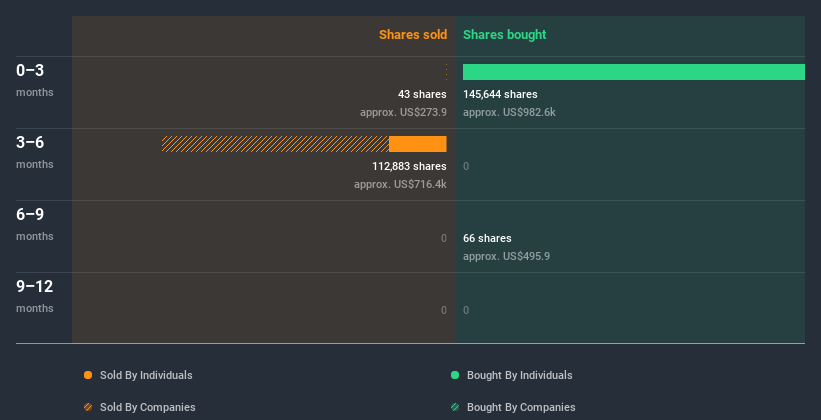The height and width of the screenshot is (420, 821).
Task: Click the approx. US$982.6k value
Action: 509,112
